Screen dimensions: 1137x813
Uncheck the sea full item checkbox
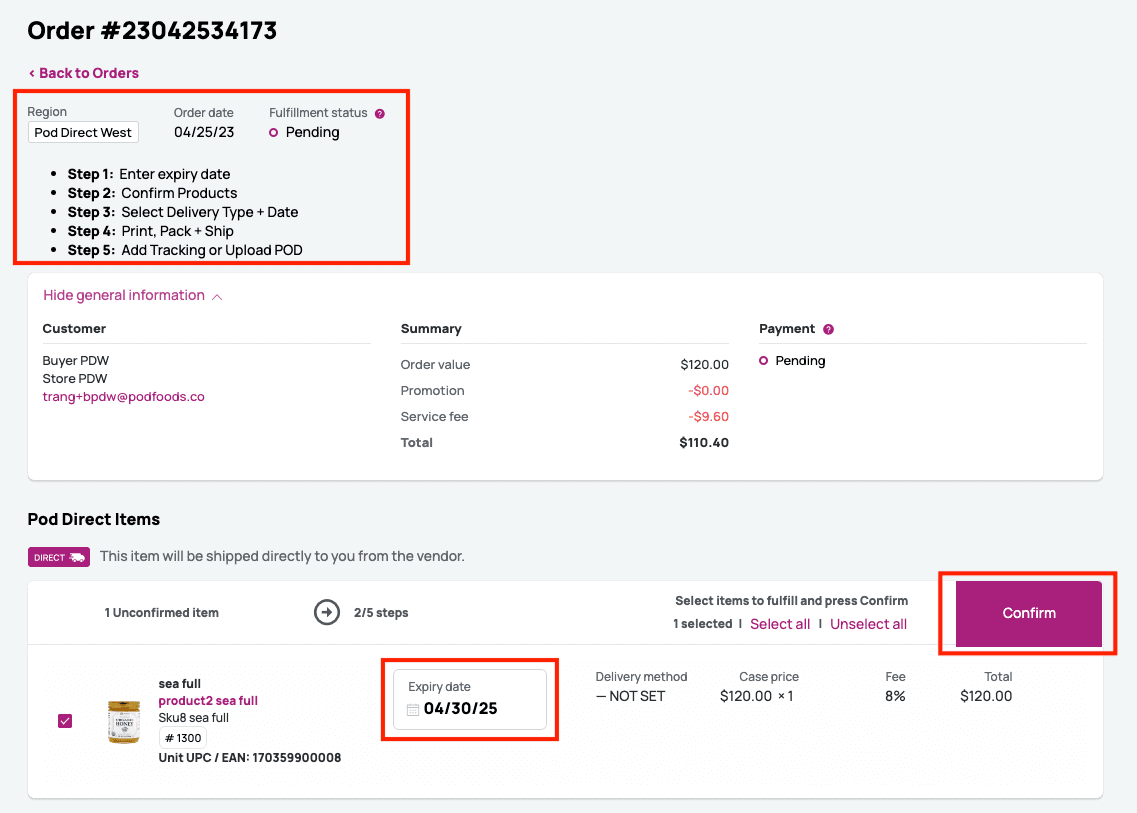tap(65, 721)
